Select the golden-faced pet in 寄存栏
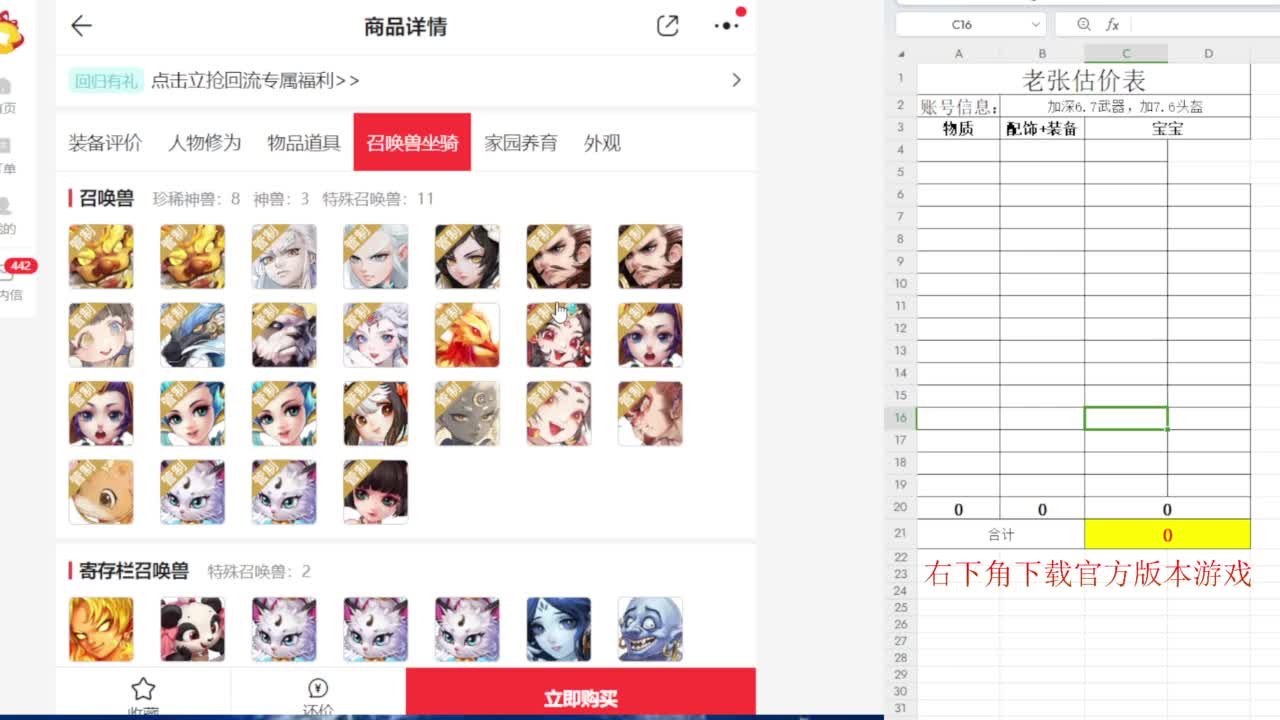 click(x=101, y=629)
